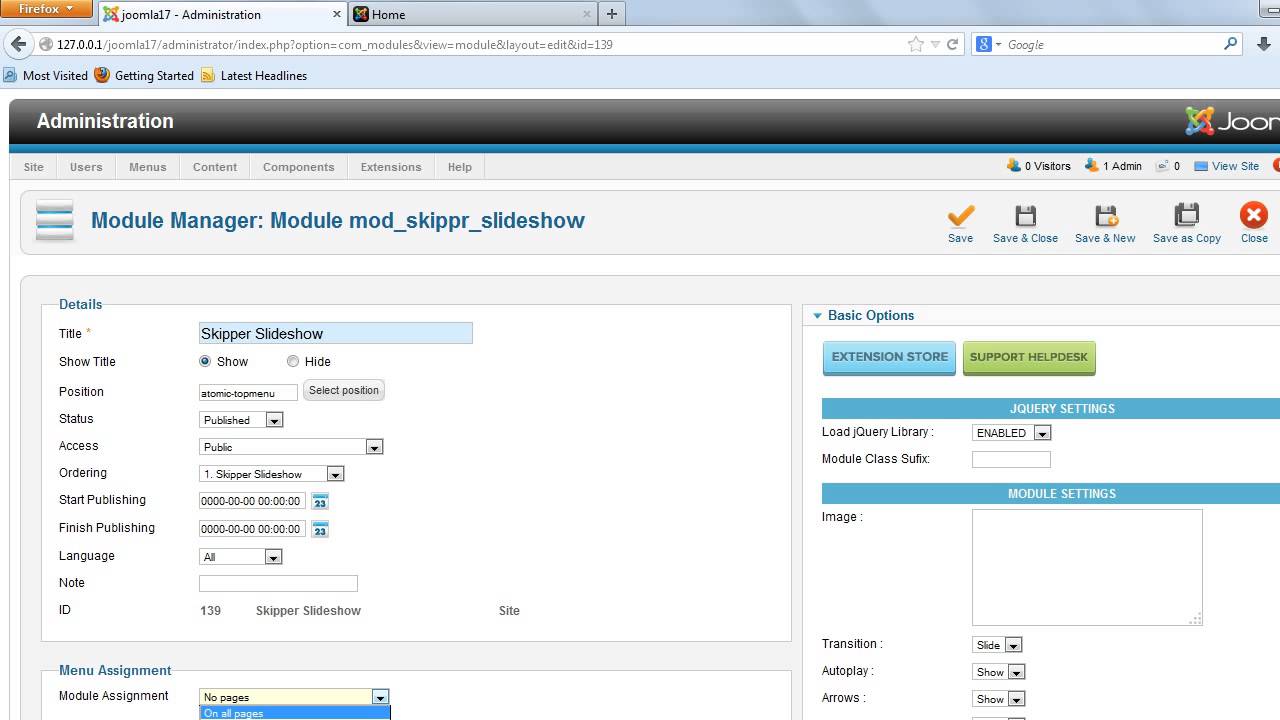Open the Language dropdown showing All

point(241,557)
